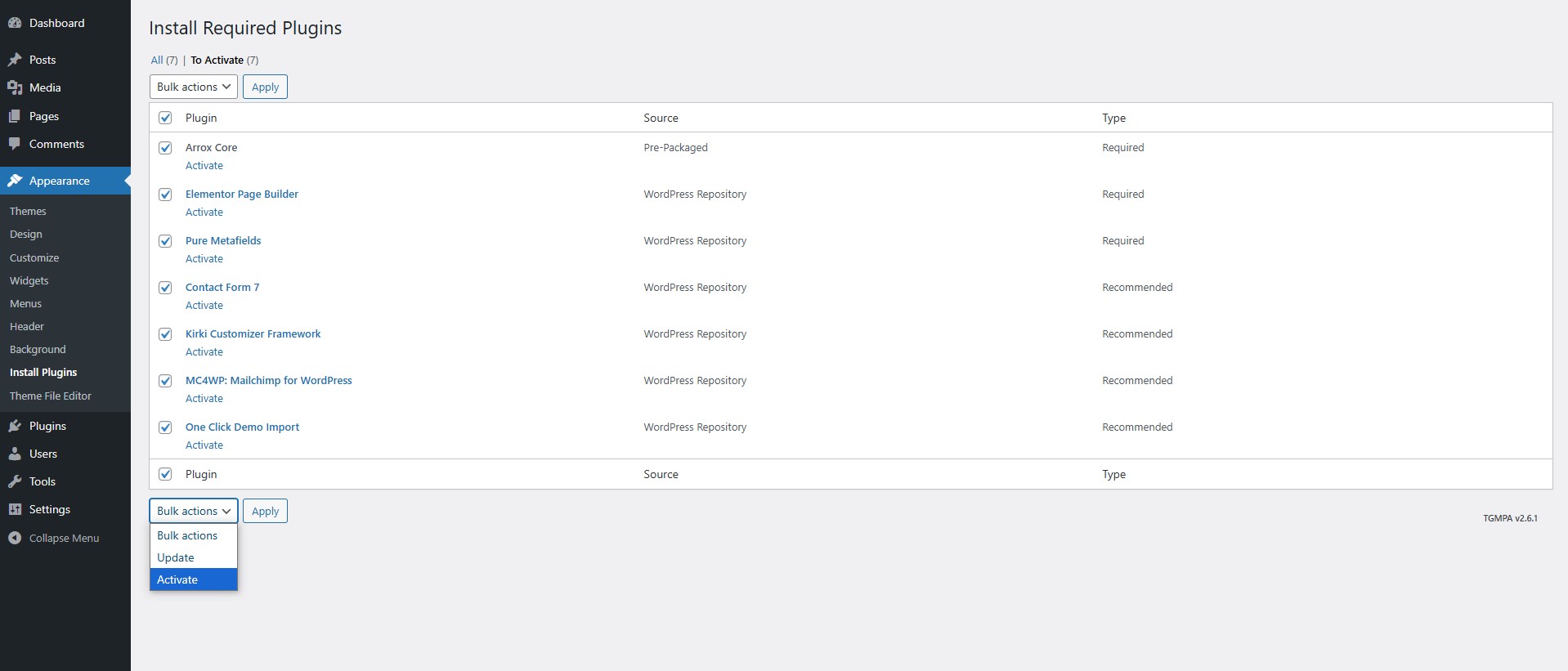Uncheck the One Click Demo Import checkbox
The width and height of the screenshot is (1568, 671).
[x=165, y=427]
